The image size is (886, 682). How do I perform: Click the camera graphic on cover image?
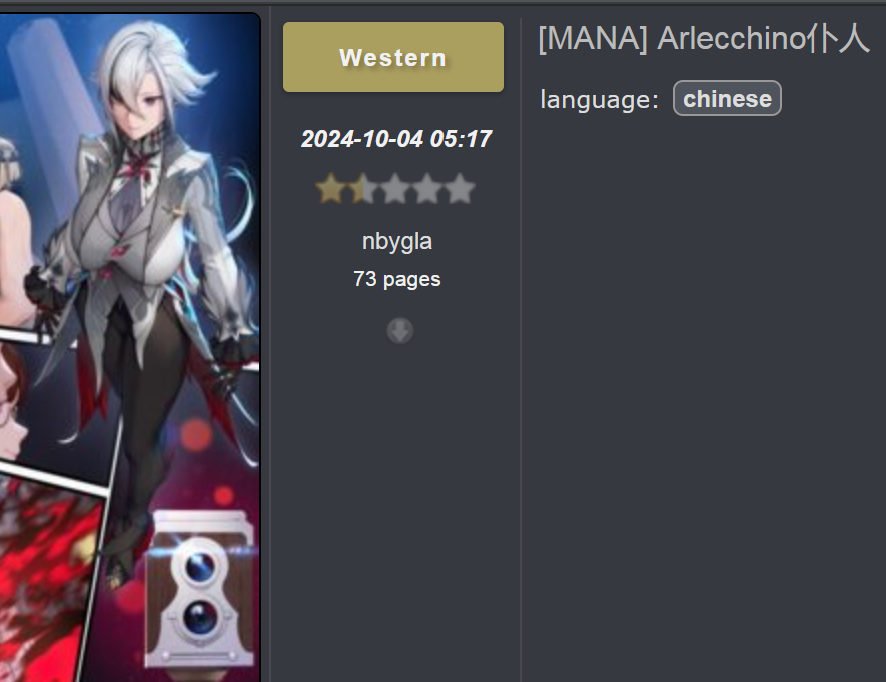pos(199,589)
